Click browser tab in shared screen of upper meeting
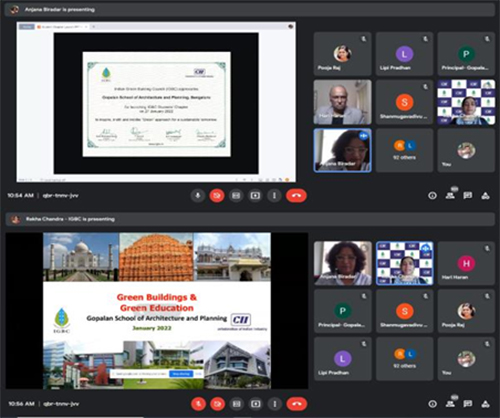Screen dimensions: 500x418 [x=62, y=26]
